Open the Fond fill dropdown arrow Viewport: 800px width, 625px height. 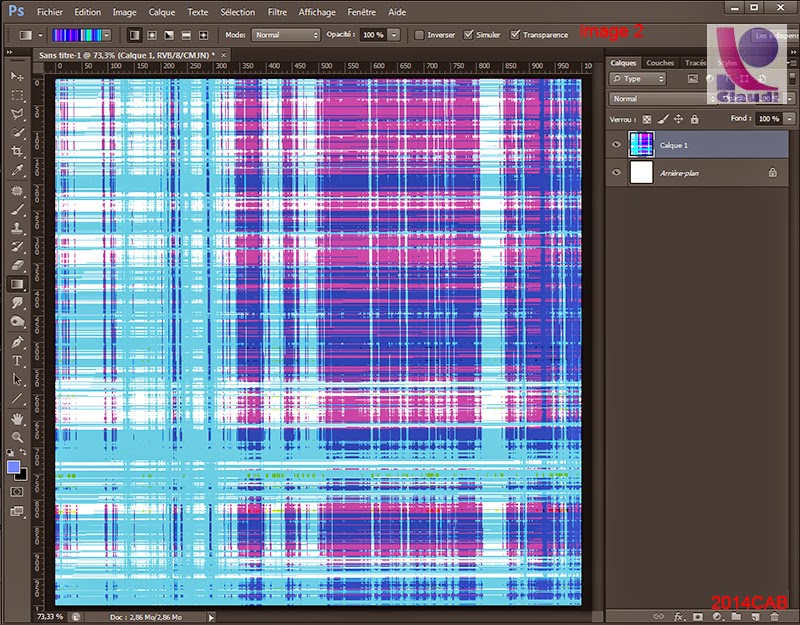coord(789,119)
